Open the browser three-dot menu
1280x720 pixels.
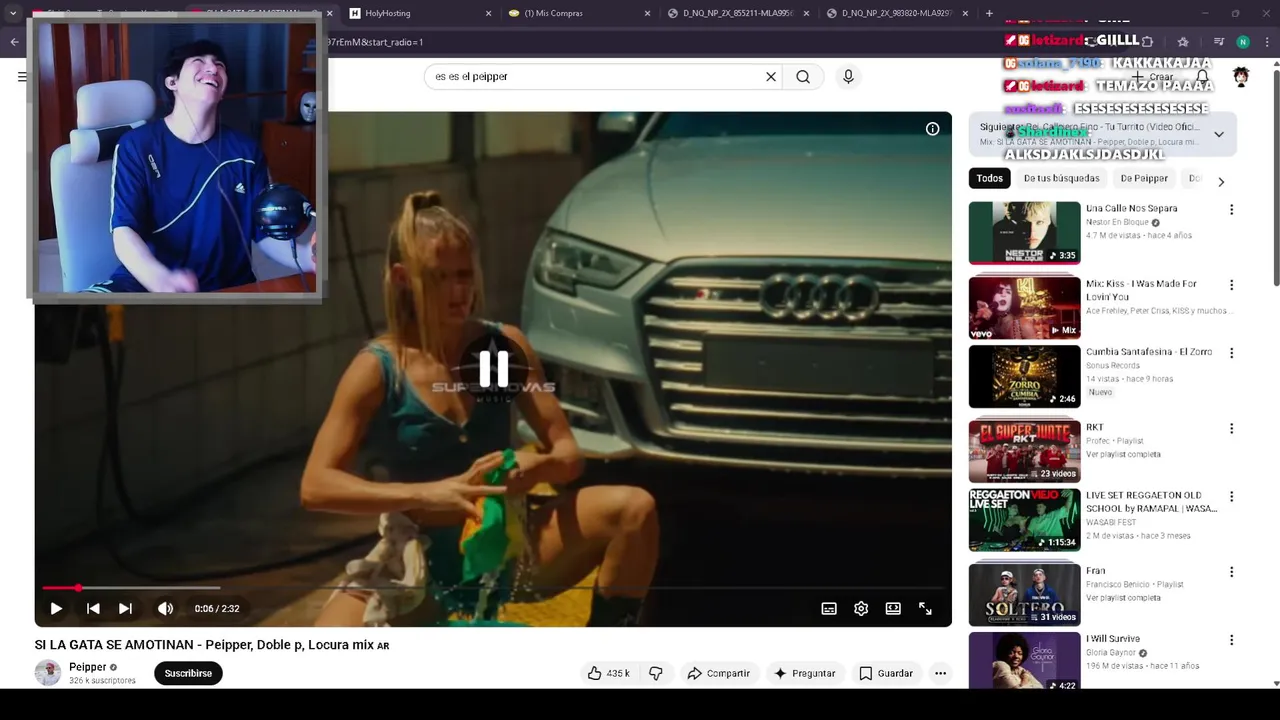pos(1267,42)
